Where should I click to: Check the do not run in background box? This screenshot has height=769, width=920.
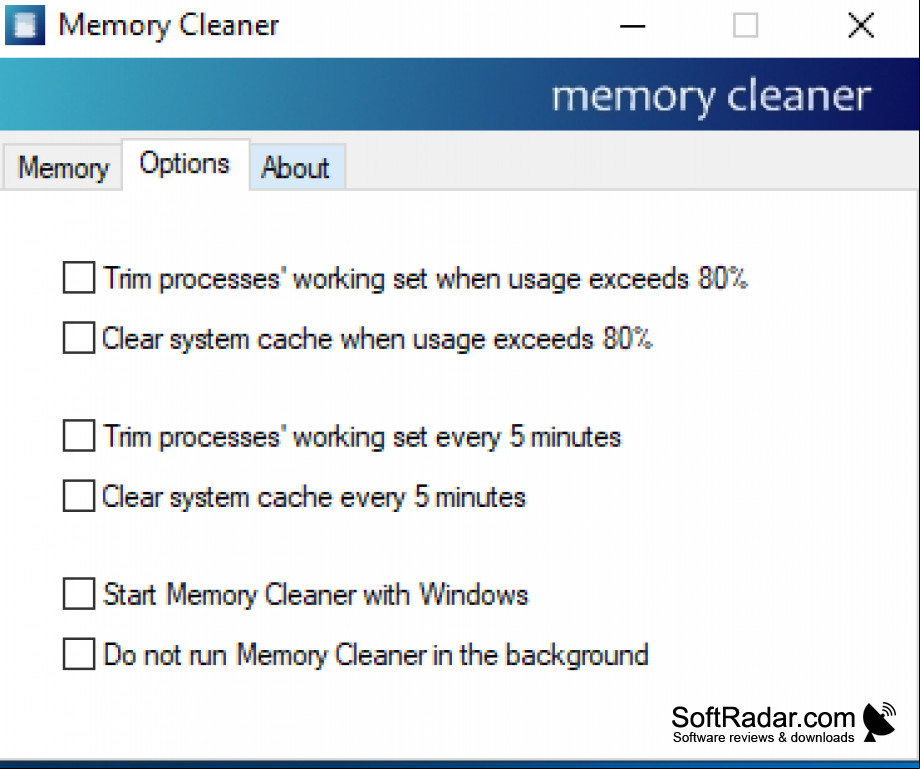pos(79,654)
